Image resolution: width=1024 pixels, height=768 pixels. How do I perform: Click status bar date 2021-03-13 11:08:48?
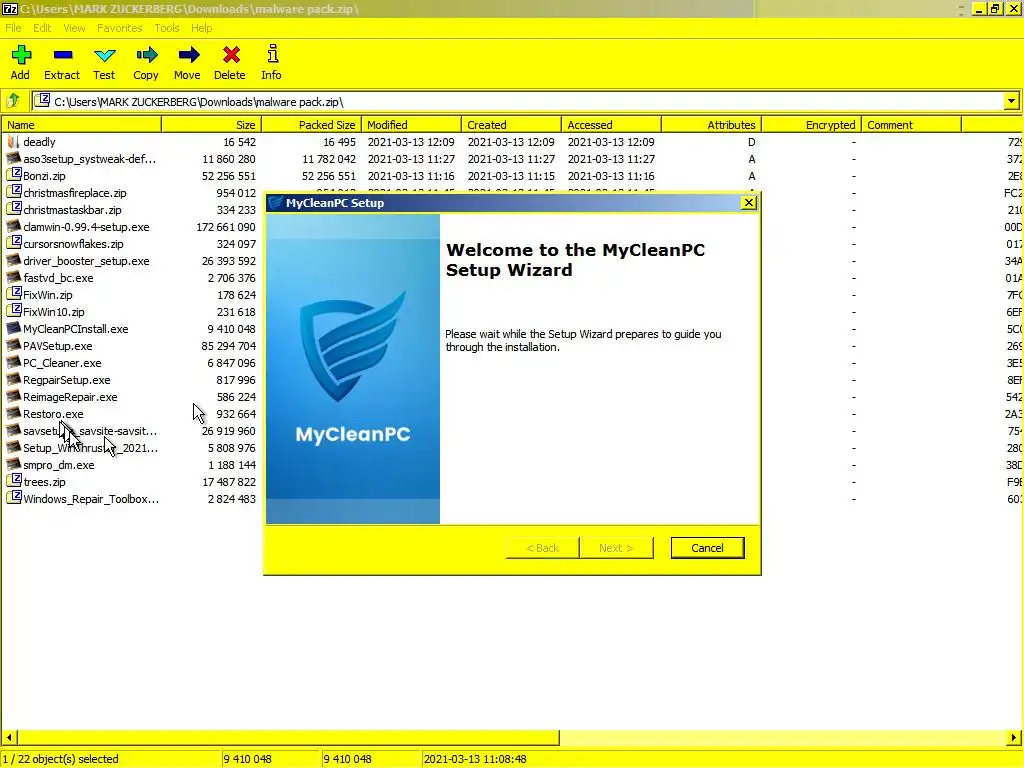[x=475, y=759]
